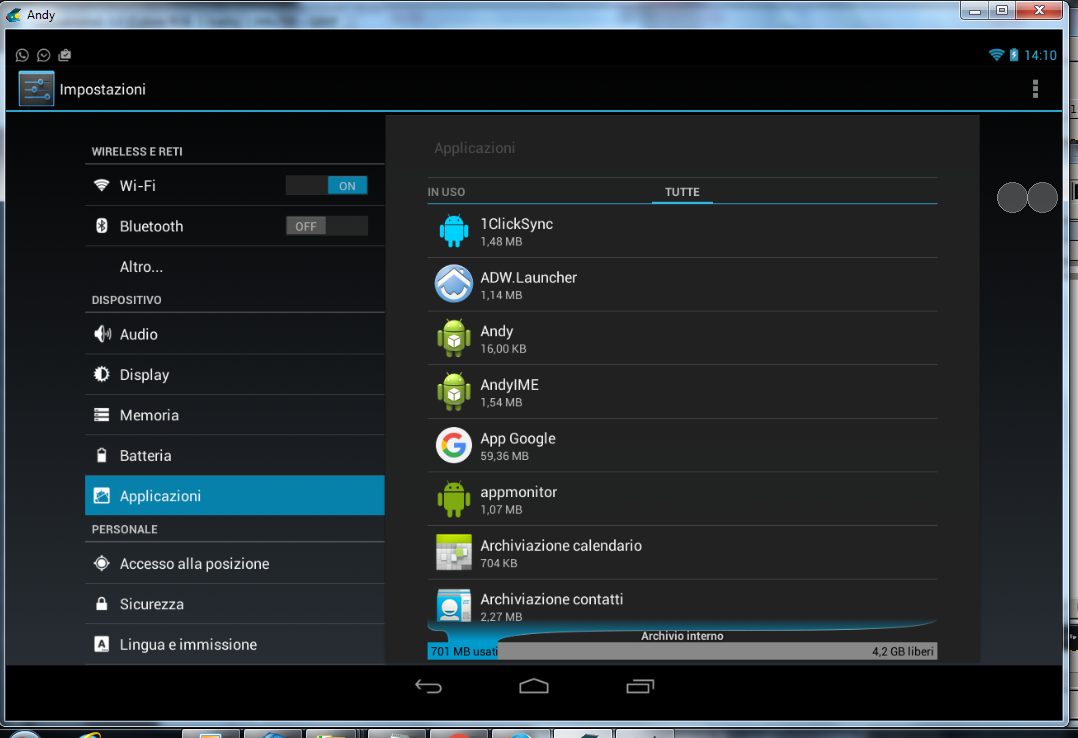Click the Bluetooth icon in the settings list

(x=101, y=226)
